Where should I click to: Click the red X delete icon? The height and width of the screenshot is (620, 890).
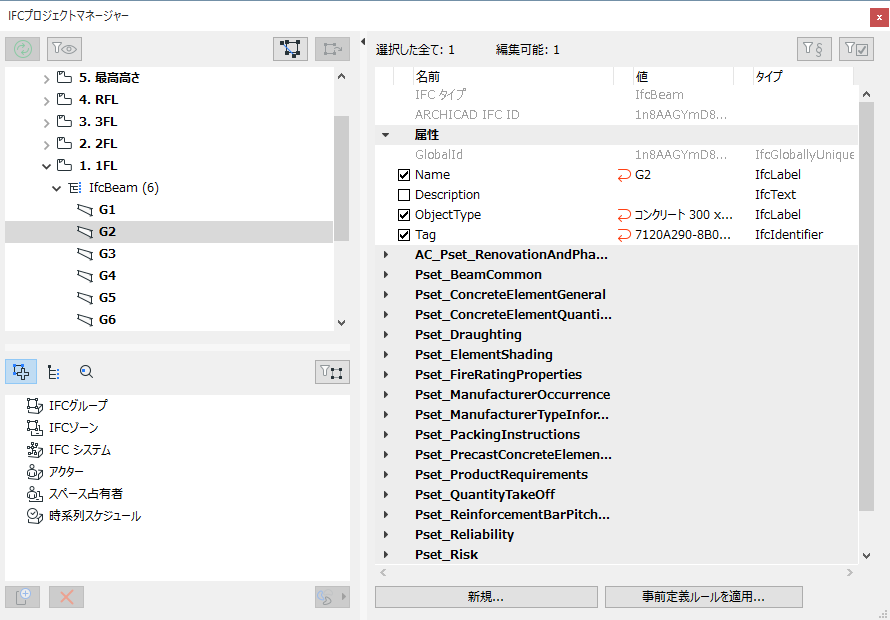pos(66,597)
